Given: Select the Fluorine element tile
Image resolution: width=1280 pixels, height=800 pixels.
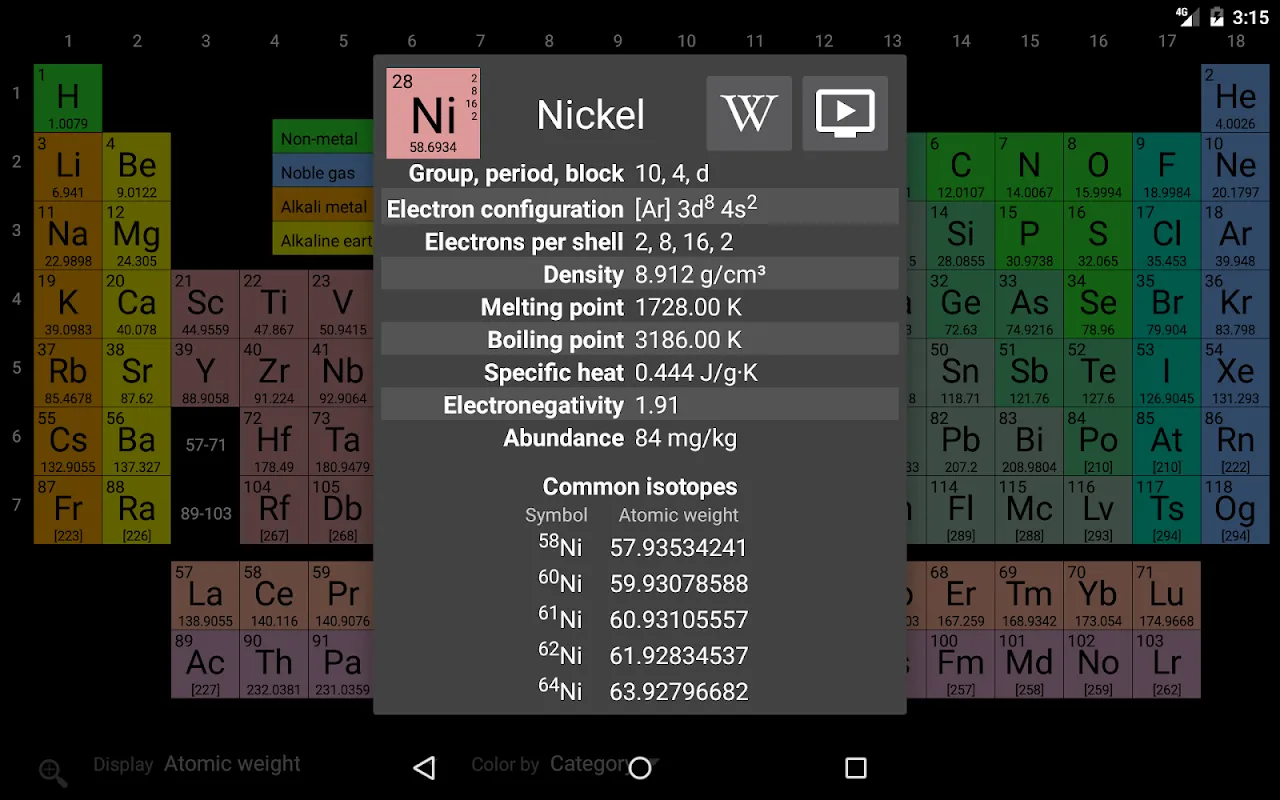Looking at the screenshot, I should point(1167,164).
